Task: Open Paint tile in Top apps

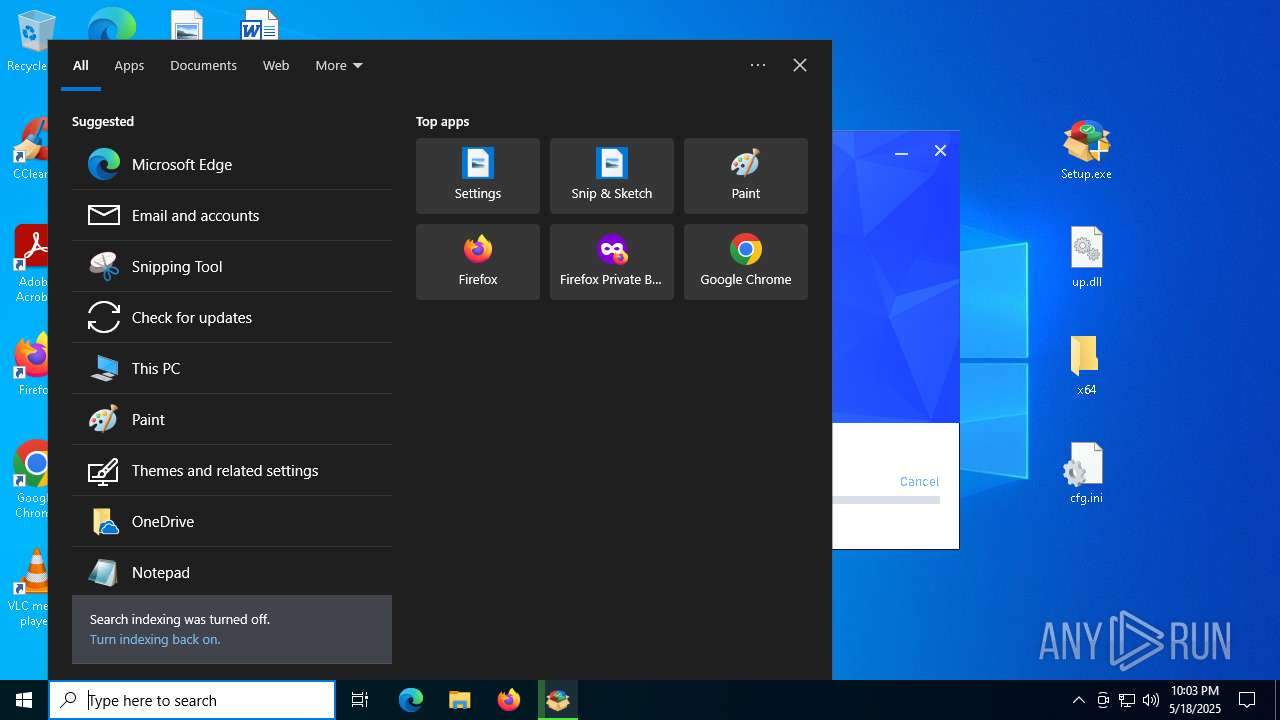Action: [746, 176]
